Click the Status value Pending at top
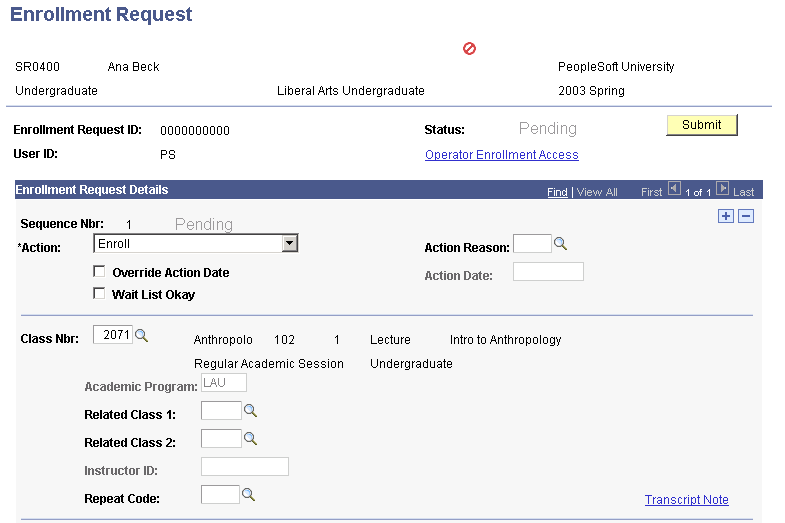 pyautogui.click(x=548, y=129)
